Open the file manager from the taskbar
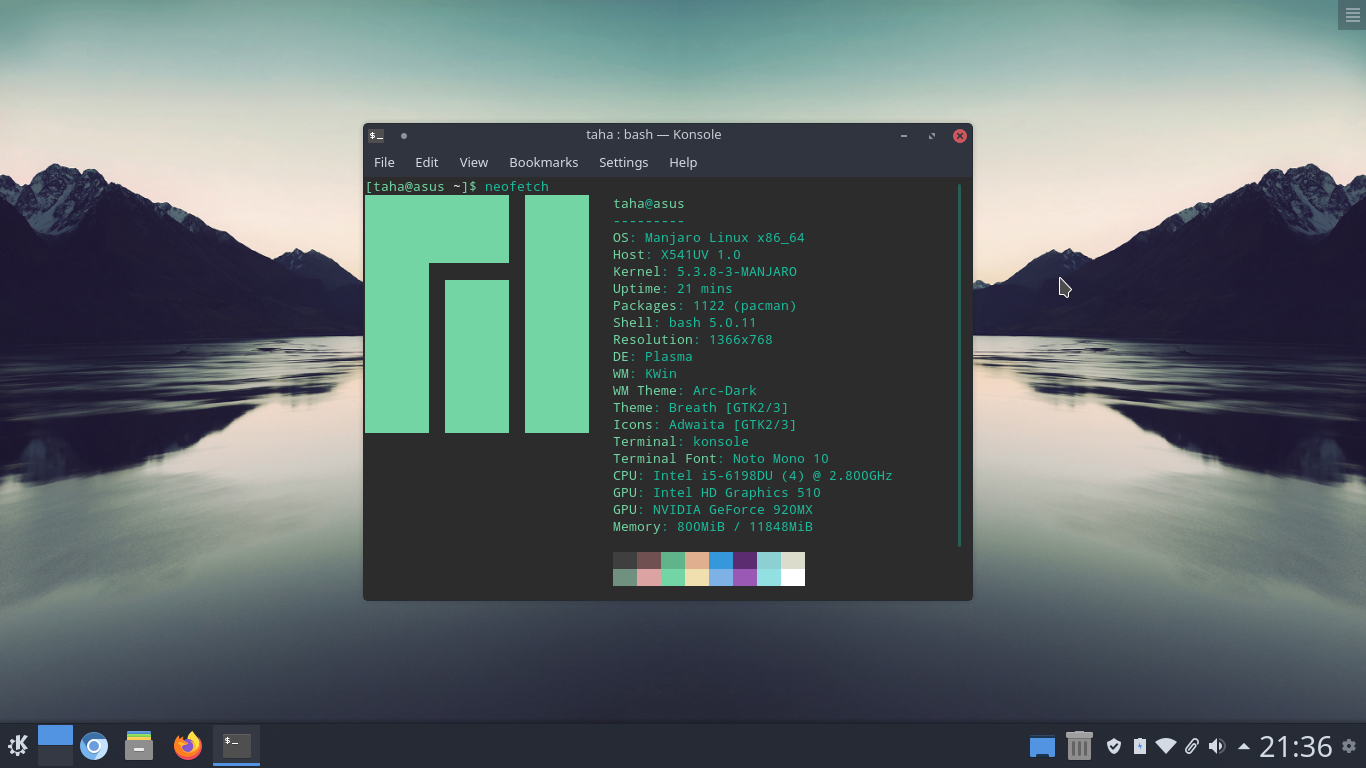 tap(139, 746)
